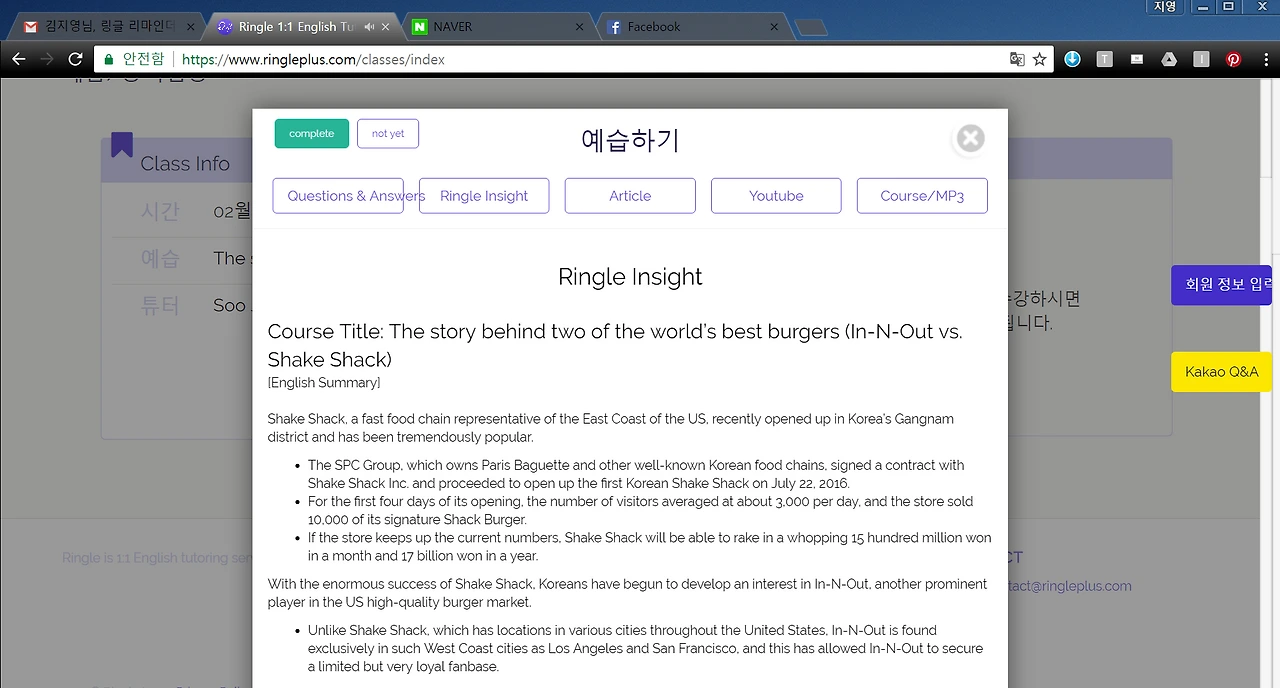This screenshot has height=688, width=1280.
Task: Click the Class Info heading
Action: pyautogui.click(x=185, y=163)
